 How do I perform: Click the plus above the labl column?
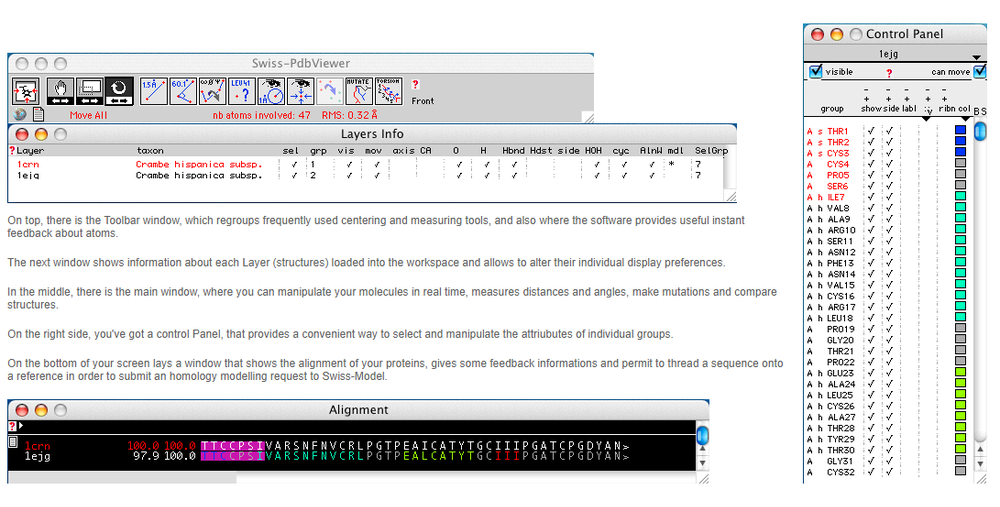pos(907,99)
